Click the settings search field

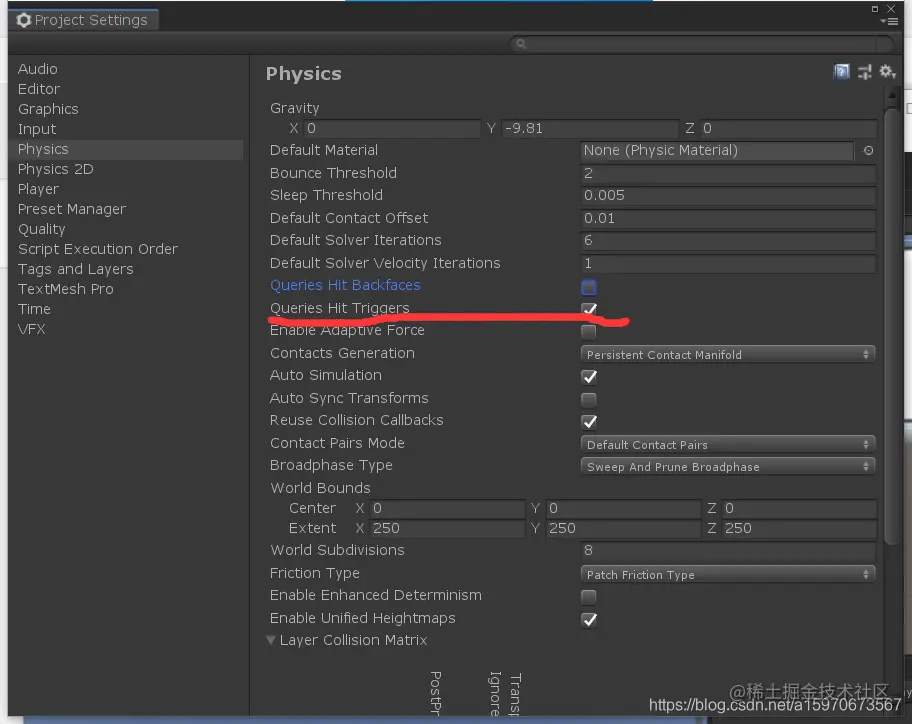click(701, 44)
